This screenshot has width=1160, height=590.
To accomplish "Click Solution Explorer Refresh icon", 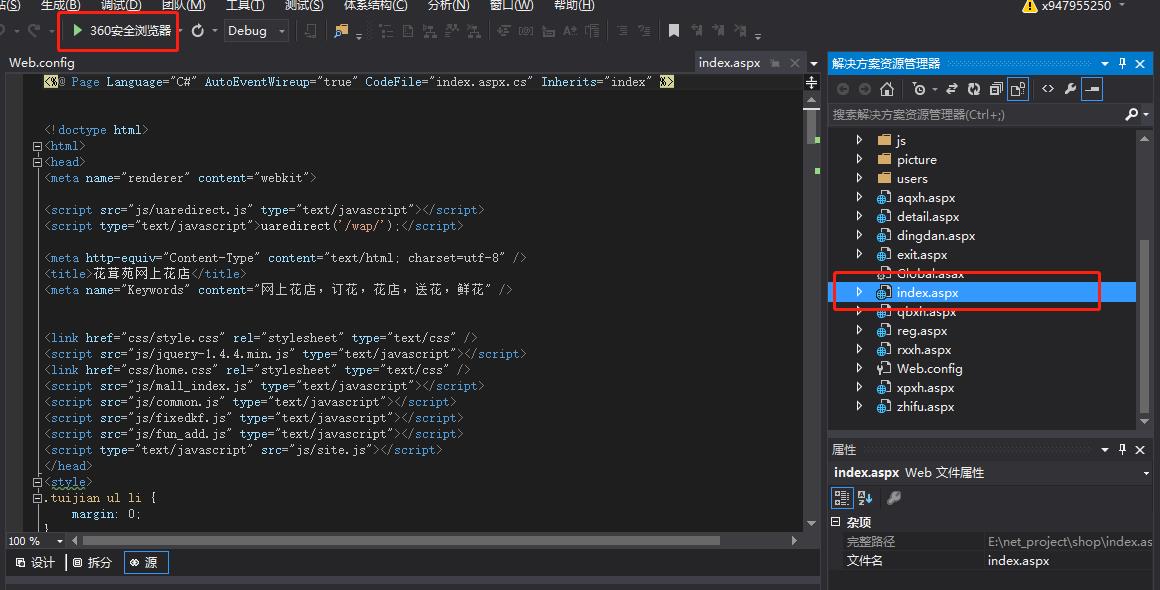I will coord(974,89).
